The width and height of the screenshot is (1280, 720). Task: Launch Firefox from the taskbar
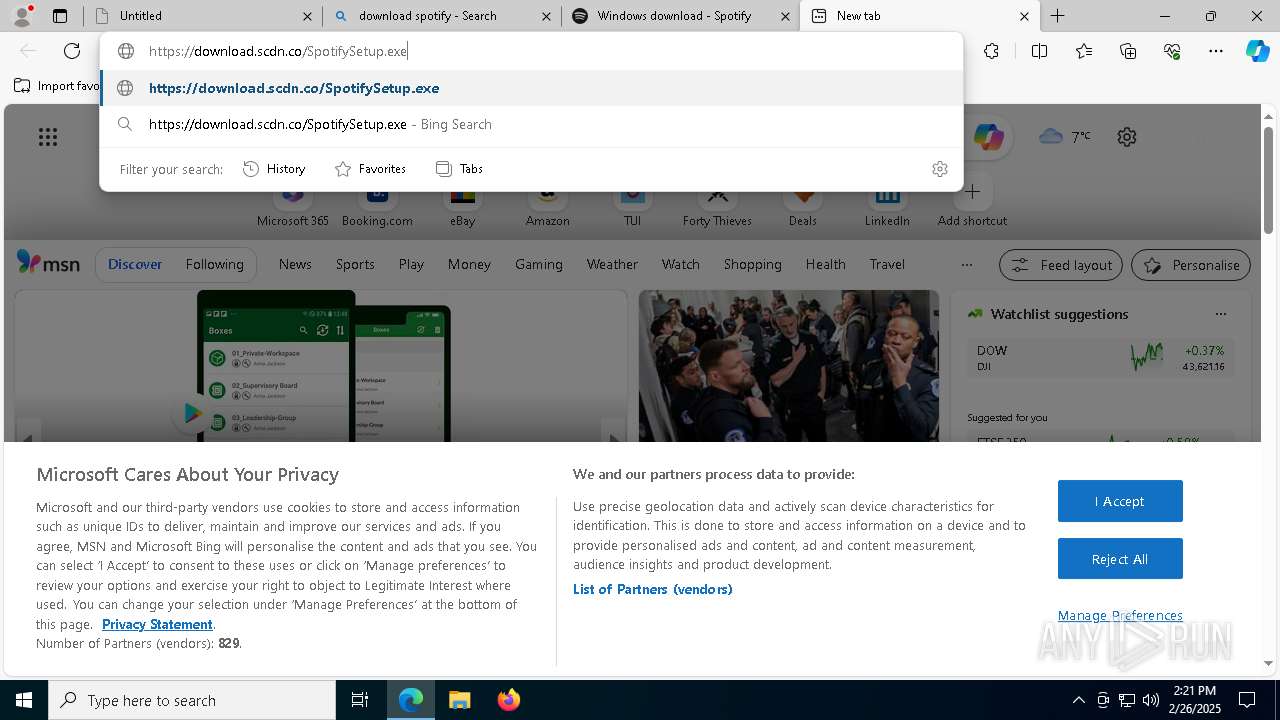tap(508, 700)
